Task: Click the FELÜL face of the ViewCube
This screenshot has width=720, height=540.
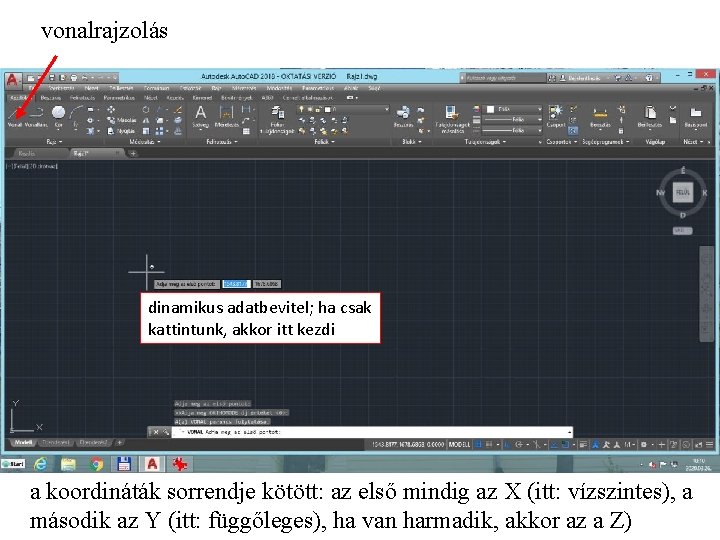Action: 683,192
